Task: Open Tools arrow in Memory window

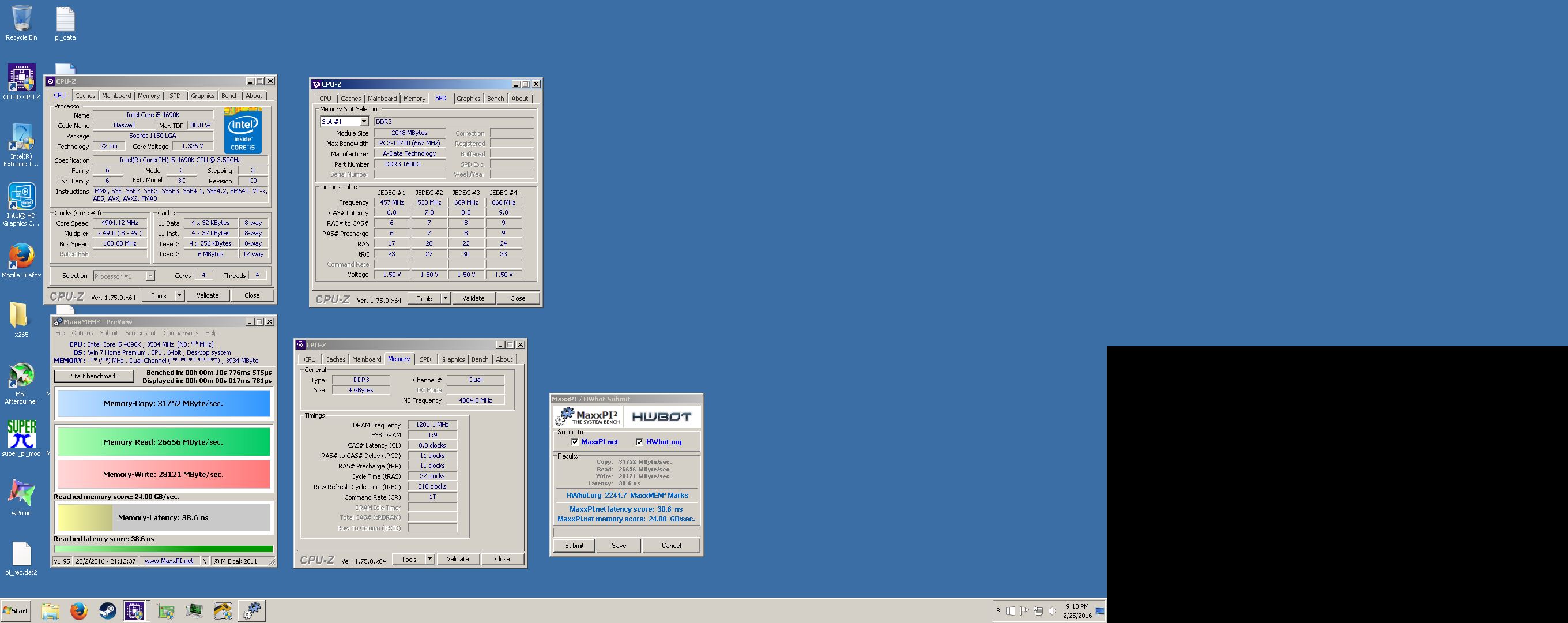Action: tap(429, 559)
